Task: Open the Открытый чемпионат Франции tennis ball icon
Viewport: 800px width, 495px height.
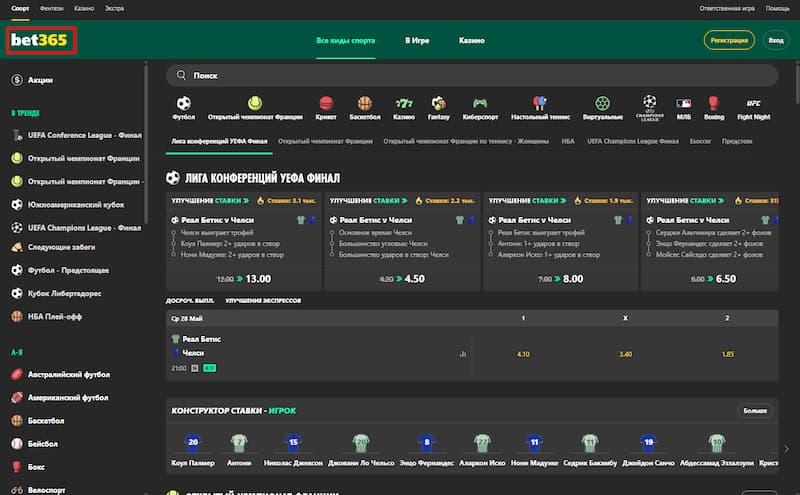Action: pos(255,108)
